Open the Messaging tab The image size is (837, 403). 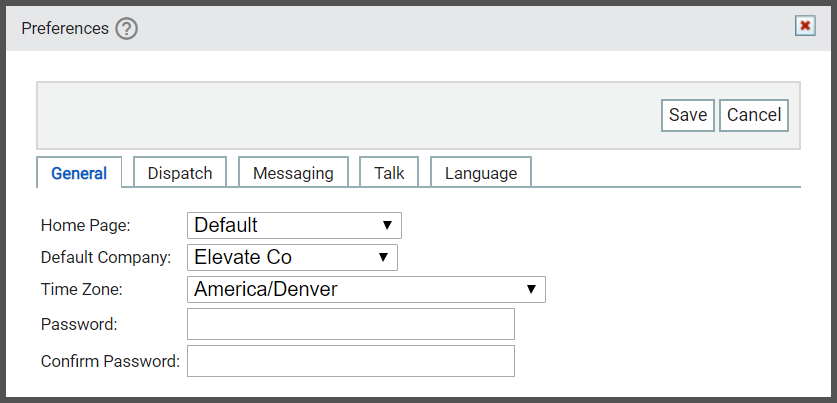[x=293, y=173]
